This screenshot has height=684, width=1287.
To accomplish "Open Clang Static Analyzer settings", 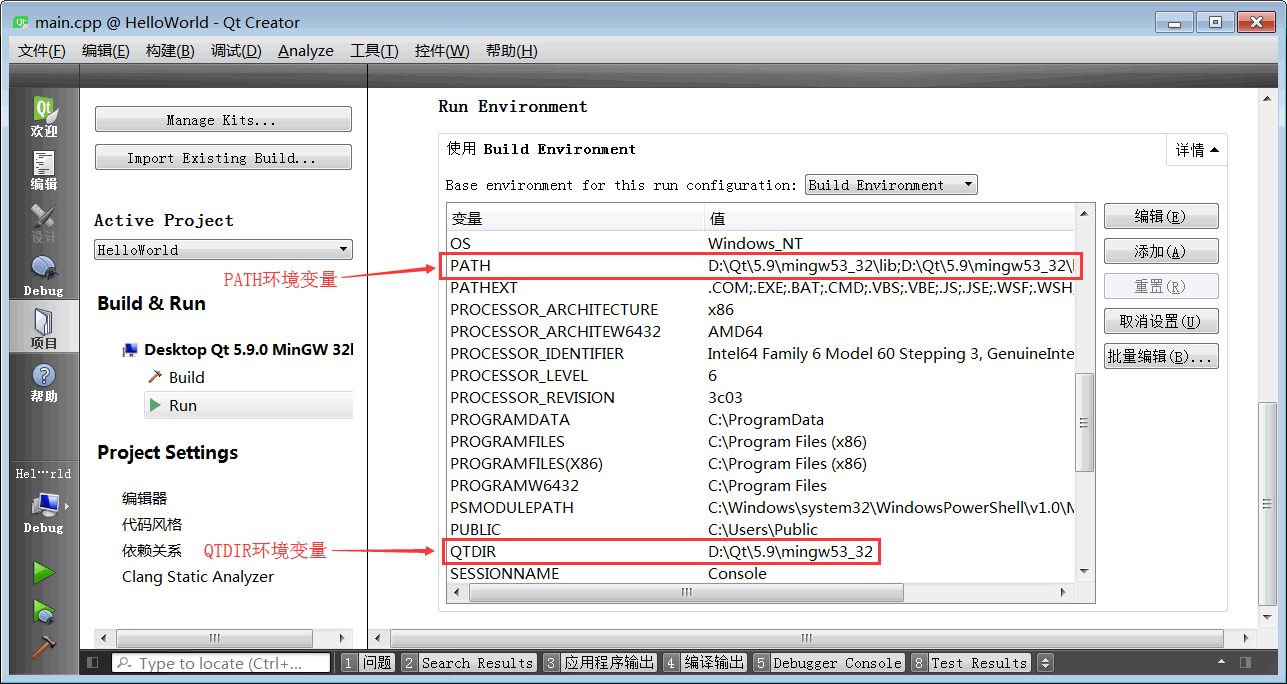I will [x=198, y=576].
